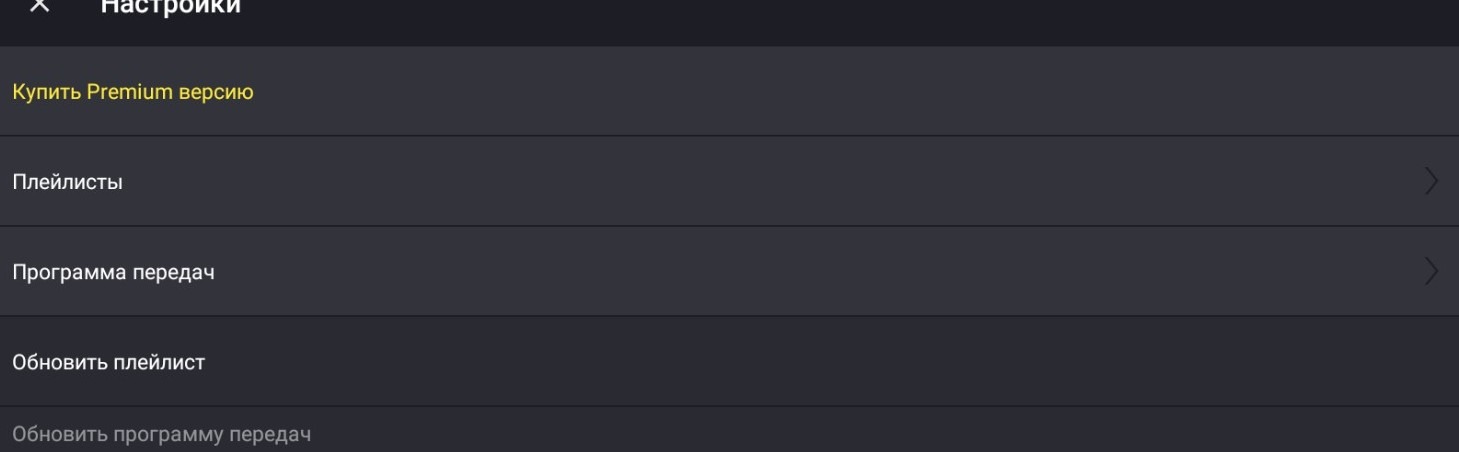Screen dimensions: 1459x452
Task: Click the chevron arrow beside Программа передач
Action: tap(1432, 271)
